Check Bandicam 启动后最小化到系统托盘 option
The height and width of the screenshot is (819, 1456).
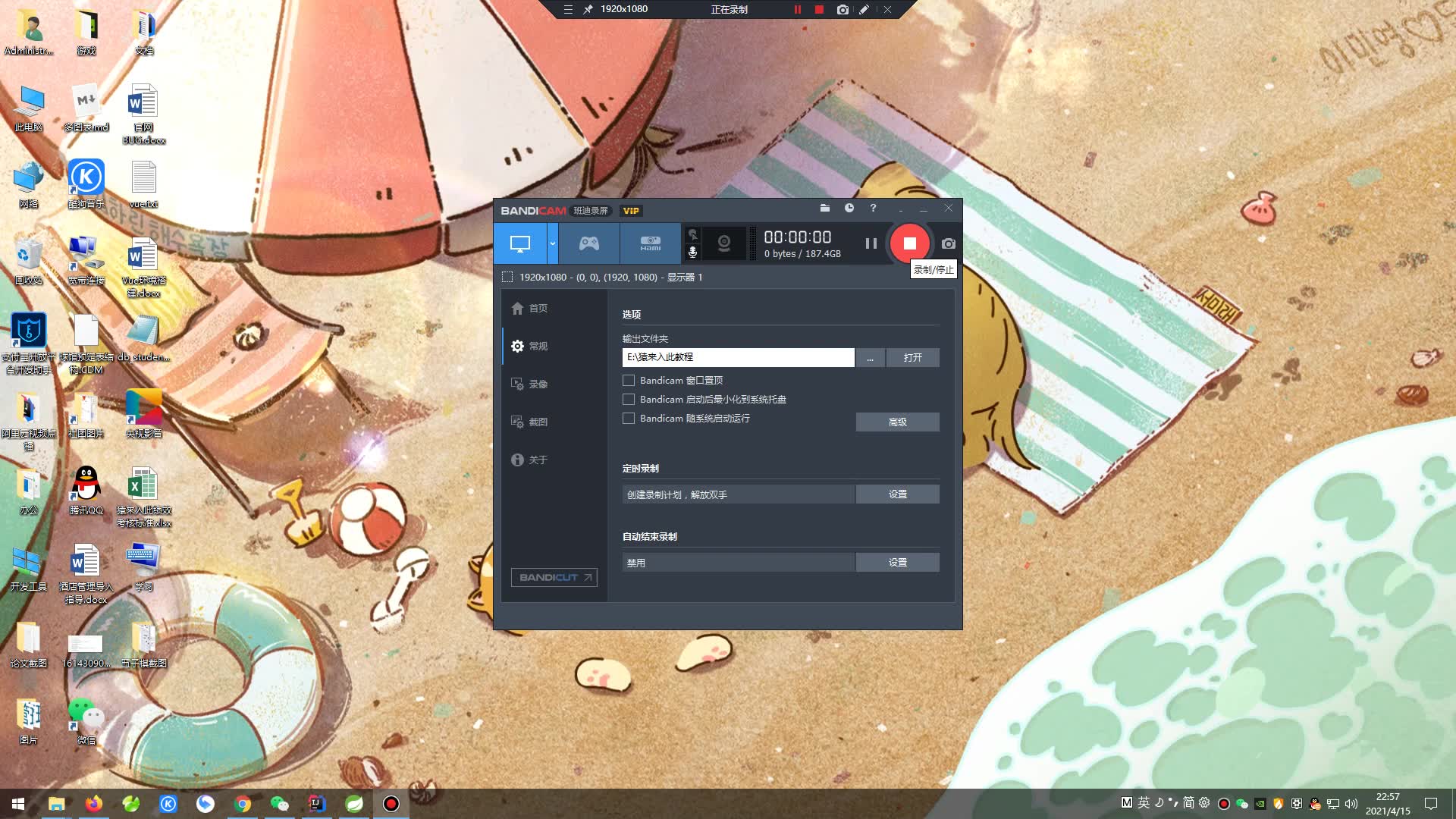tap(629, 400)
